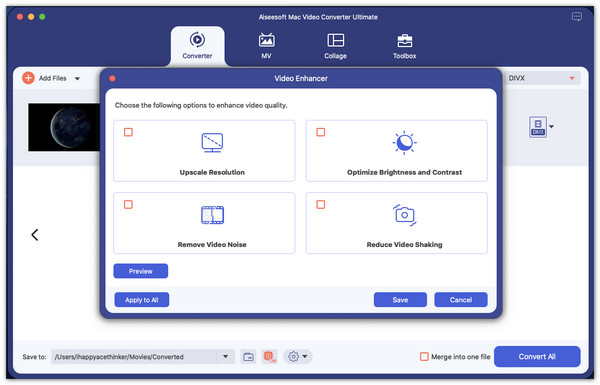The image size is (600, 385).
Task: Check the Remove Video Noise checkbox
Action: 128,204
